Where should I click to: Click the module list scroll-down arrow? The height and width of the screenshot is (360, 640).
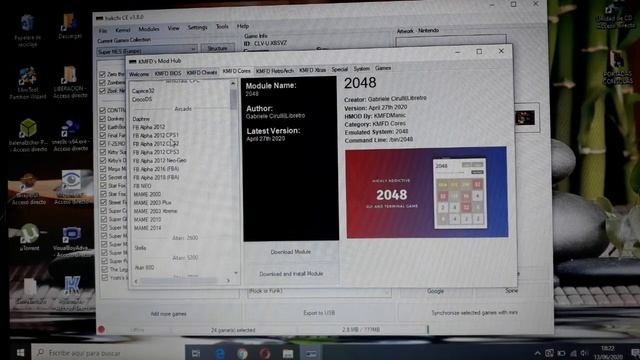[236, 273]
